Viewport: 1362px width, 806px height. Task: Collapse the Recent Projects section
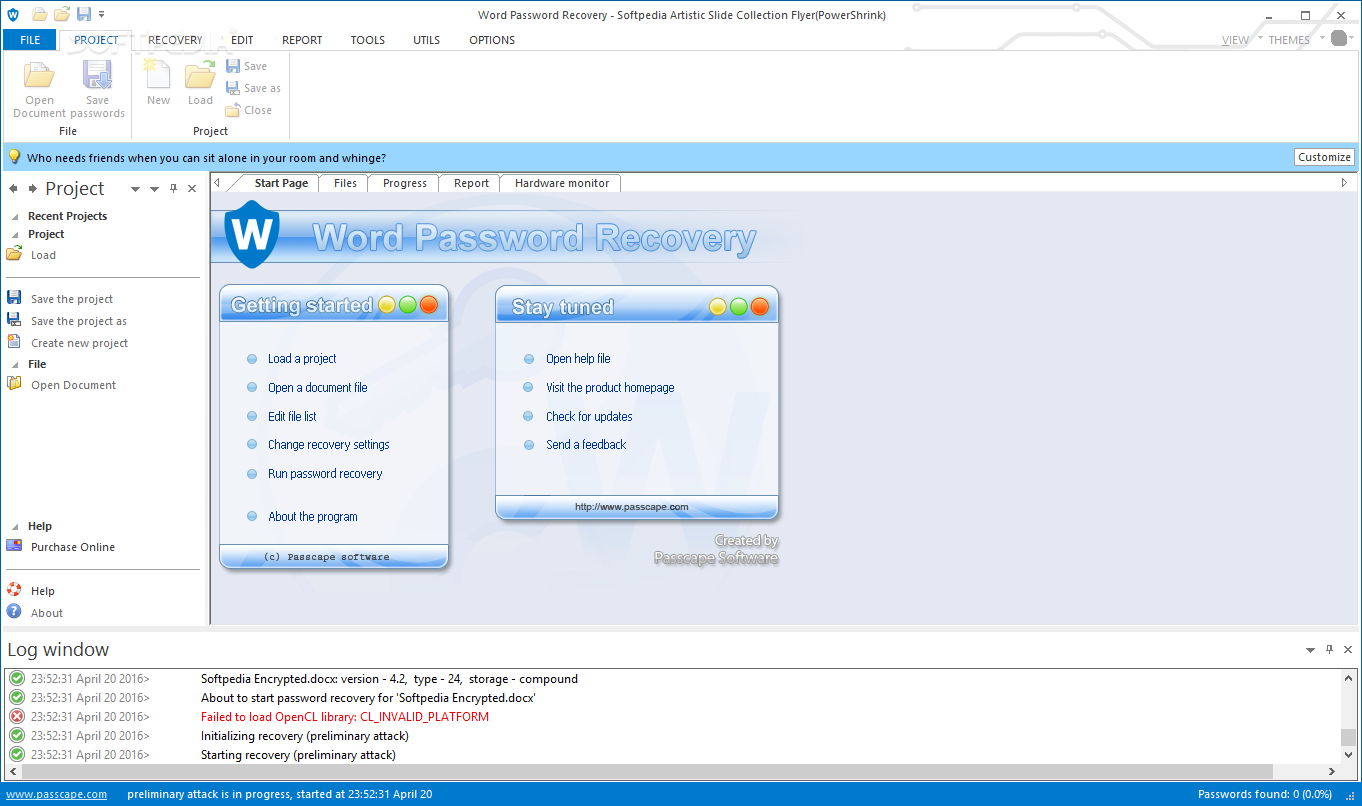15,216
